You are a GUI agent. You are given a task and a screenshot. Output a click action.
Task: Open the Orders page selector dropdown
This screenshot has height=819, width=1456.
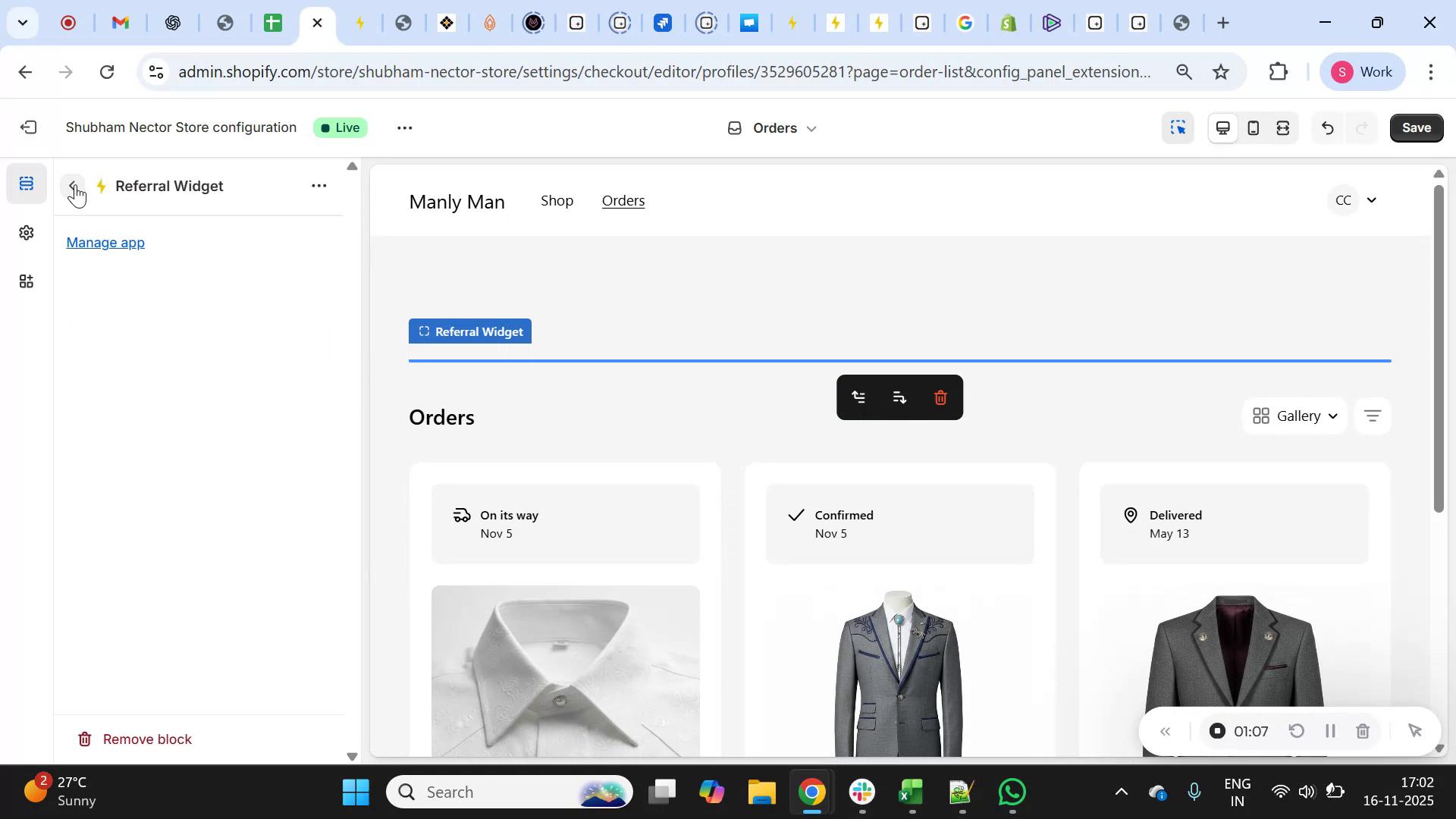tap(771, 127)
